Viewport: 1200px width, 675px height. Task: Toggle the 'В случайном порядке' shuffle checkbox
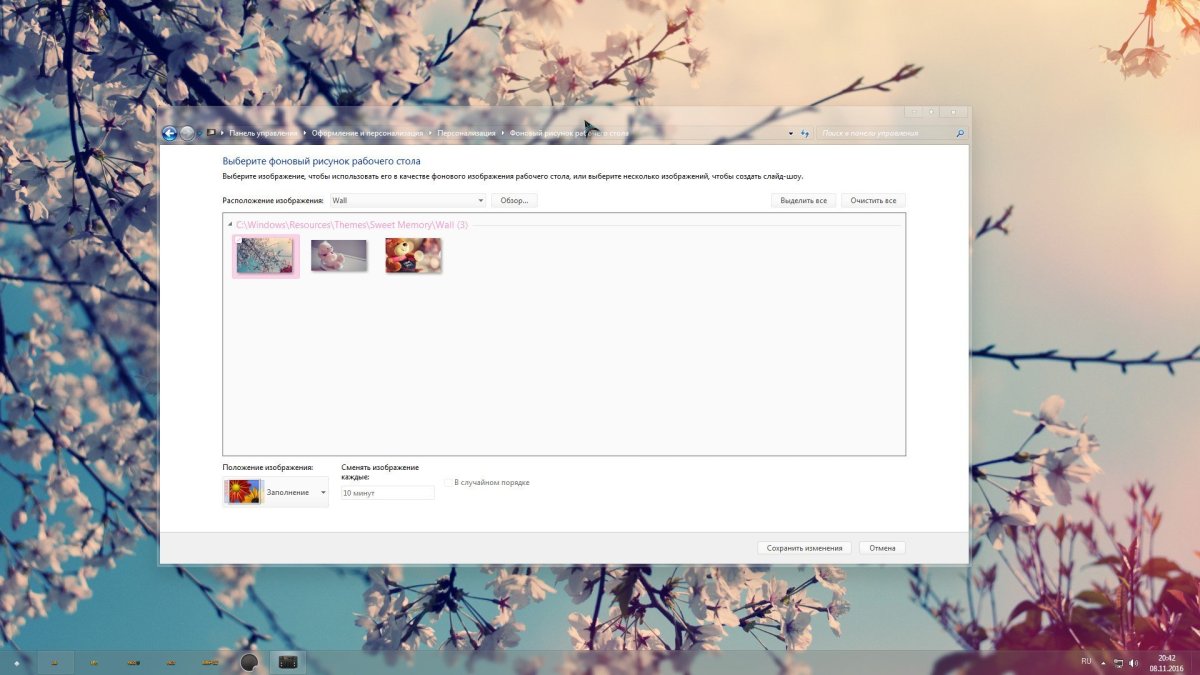449,483
